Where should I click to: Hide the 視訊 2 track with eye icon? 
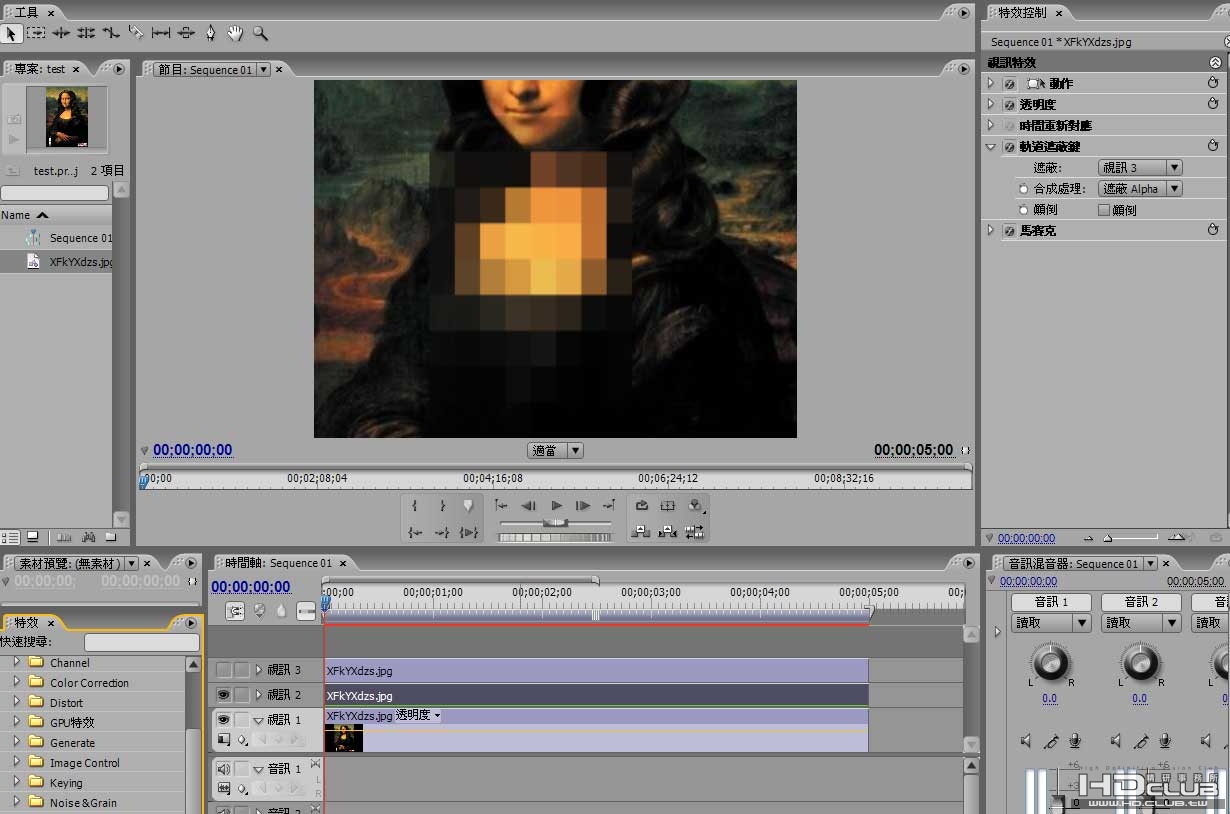point(223,694)
